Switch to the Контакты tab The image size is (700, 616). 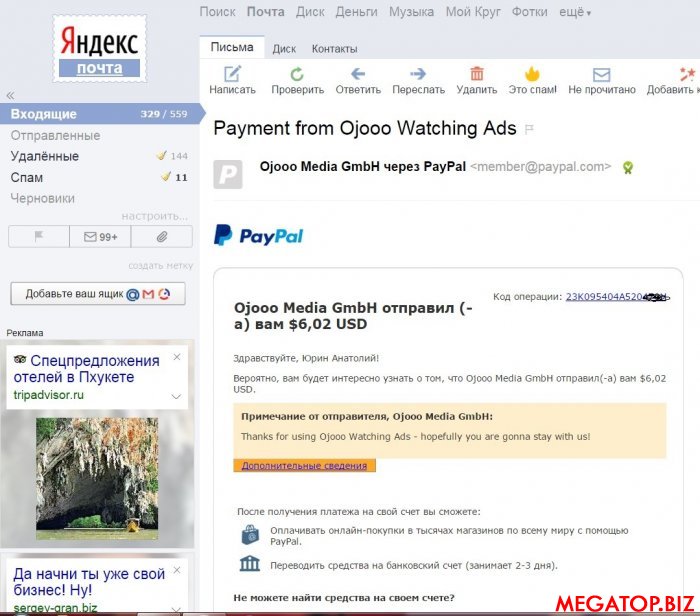(334, 49)
